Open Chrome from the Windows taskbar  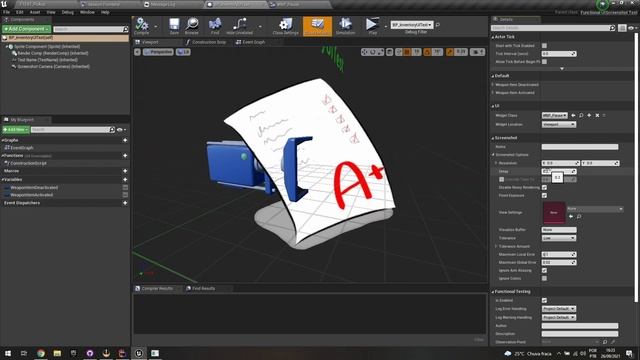click(x=41, y=353)
